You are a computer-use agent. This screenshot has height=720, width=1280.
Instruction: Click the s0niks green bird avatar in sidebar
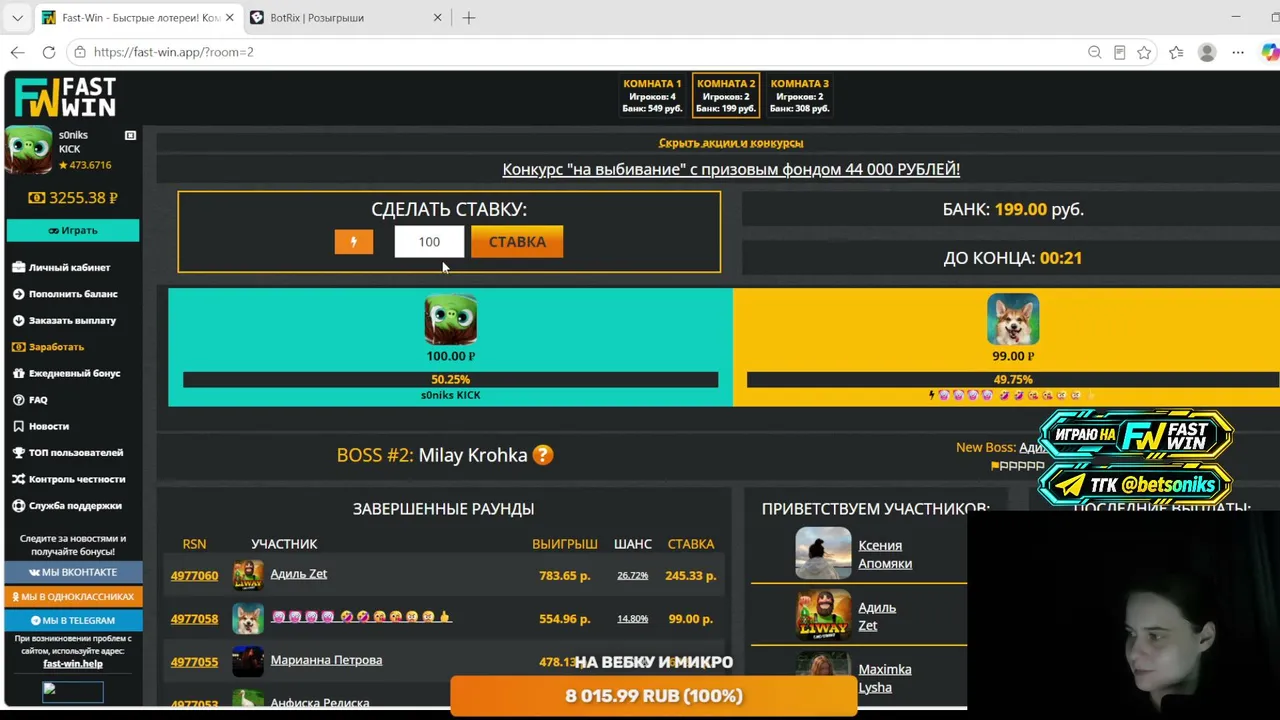tap(29, 151)
